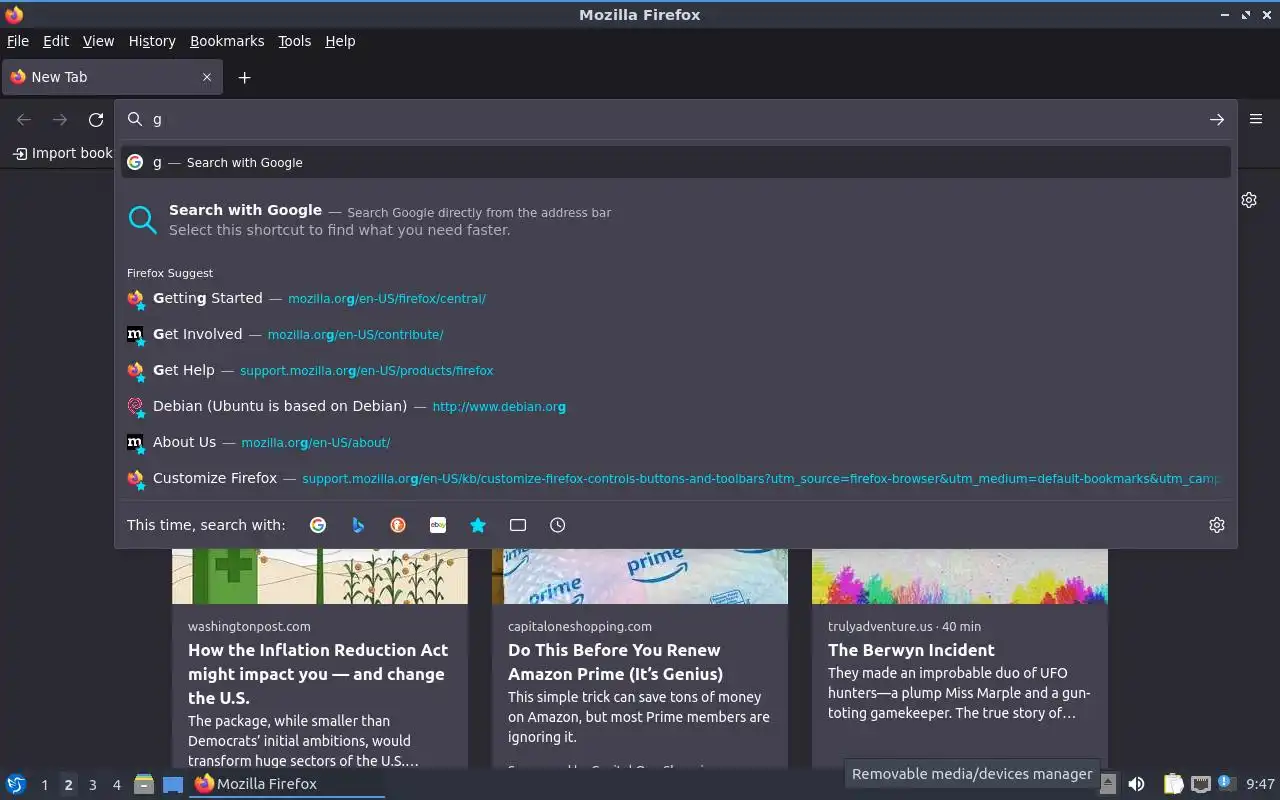Click the Import bookmarks toolbar button
The image size is (1280, 800).
click(62, 153)
